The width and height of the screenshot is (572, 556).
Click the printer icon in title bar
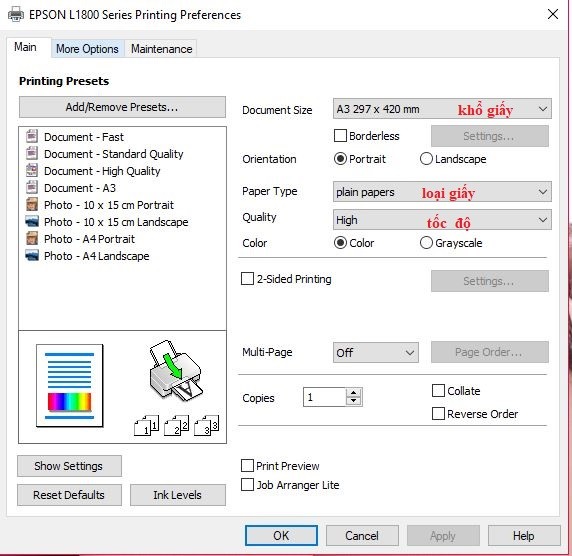point(16,15)
